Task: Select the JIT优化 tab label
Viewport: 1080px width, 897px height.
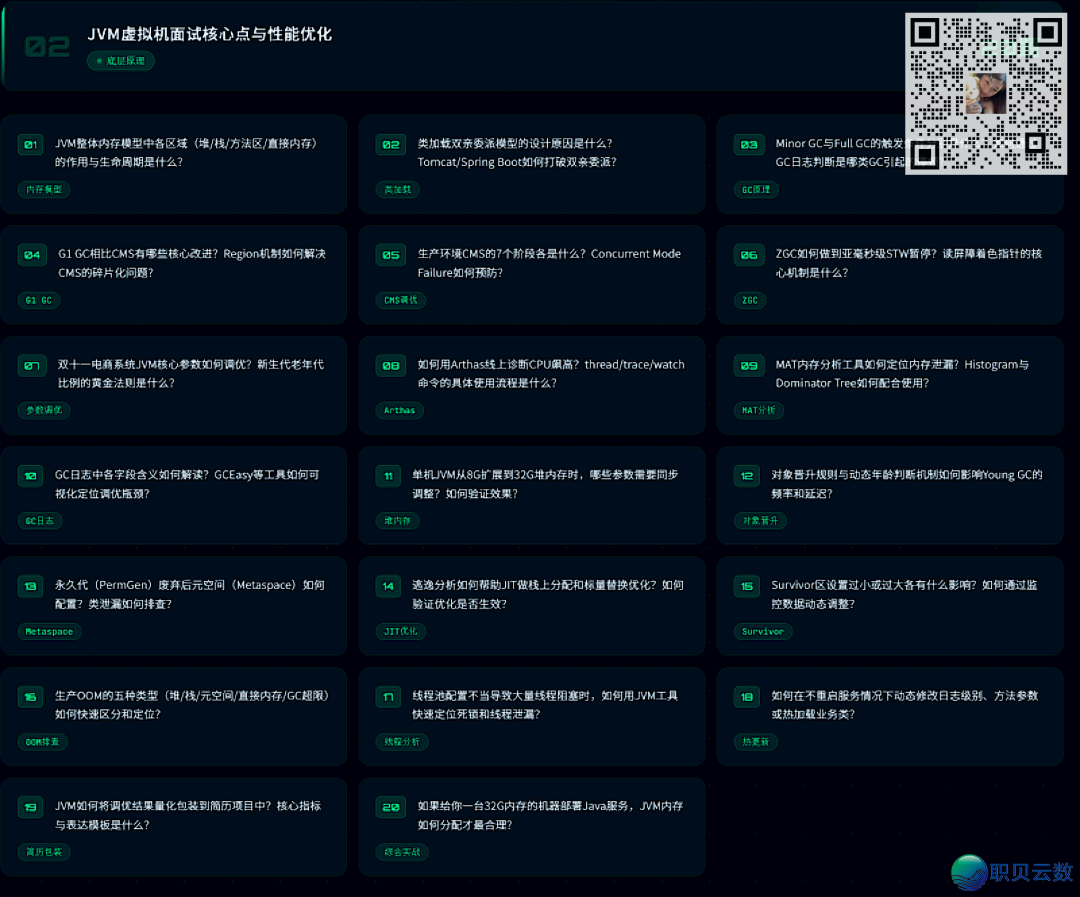Action: [400, 631]
